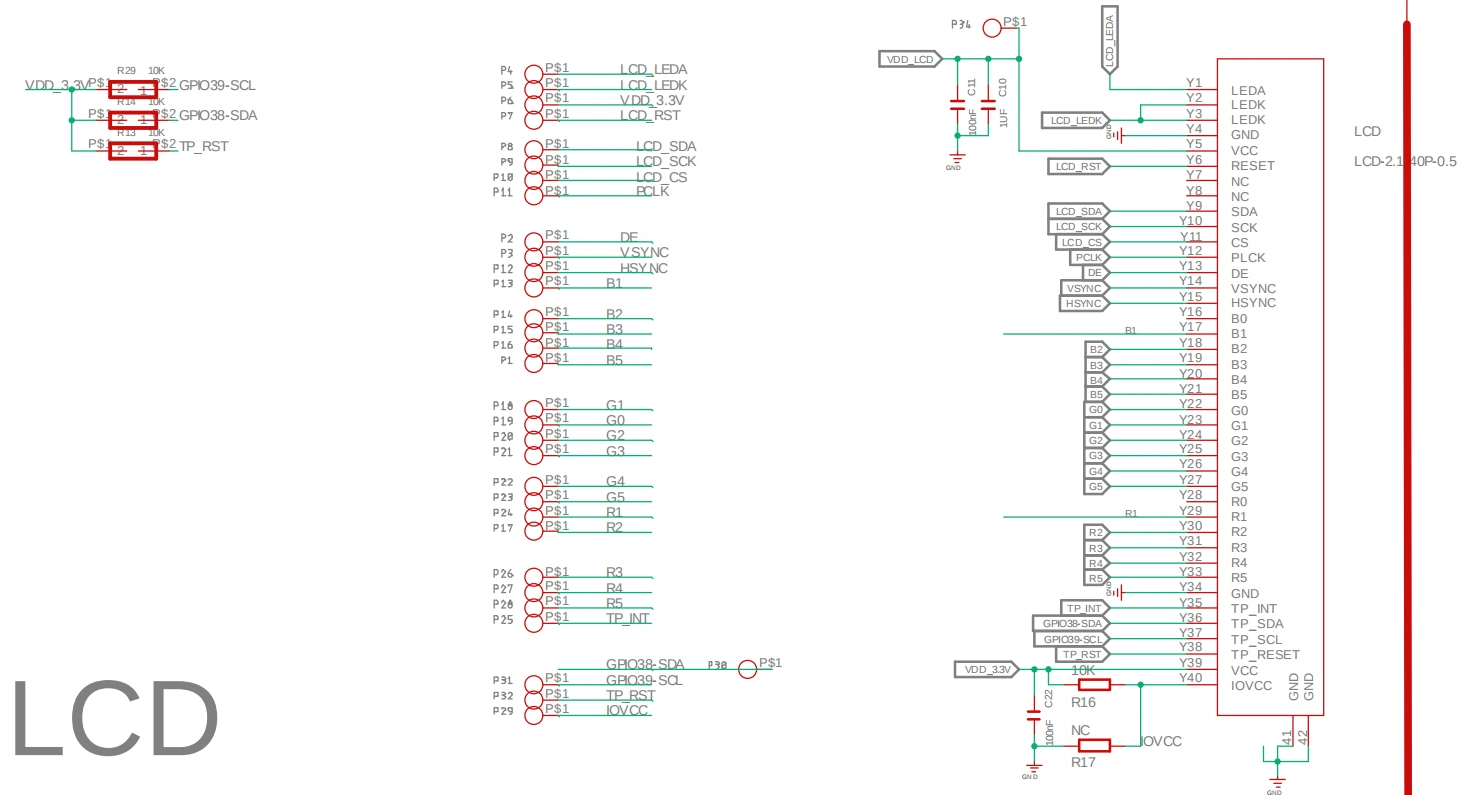Click the LEDA pin name
Image resolution: width=1461 pixels, height=795 pixels.
[1248, 90]
